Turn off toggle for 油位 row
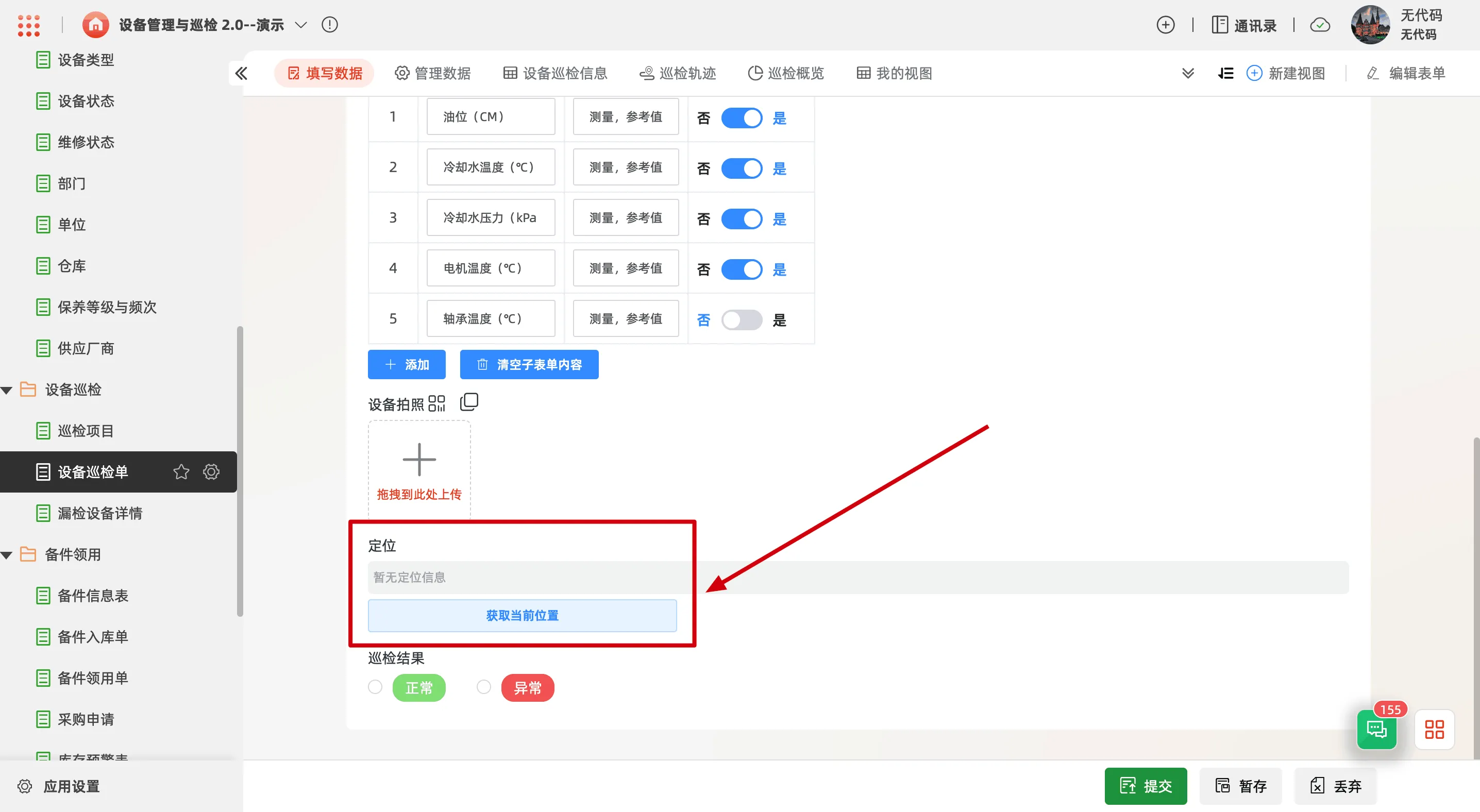 [741, 117]
